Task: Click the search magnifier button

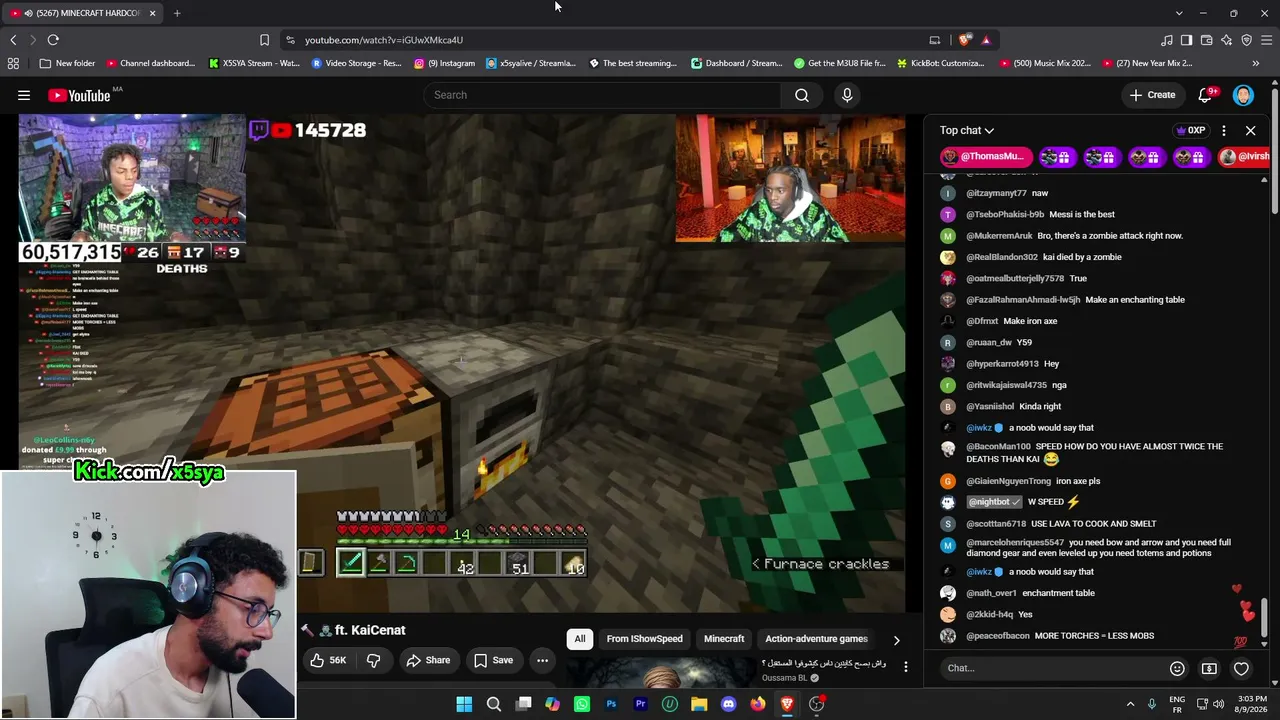Action: [x=802, y=95]
